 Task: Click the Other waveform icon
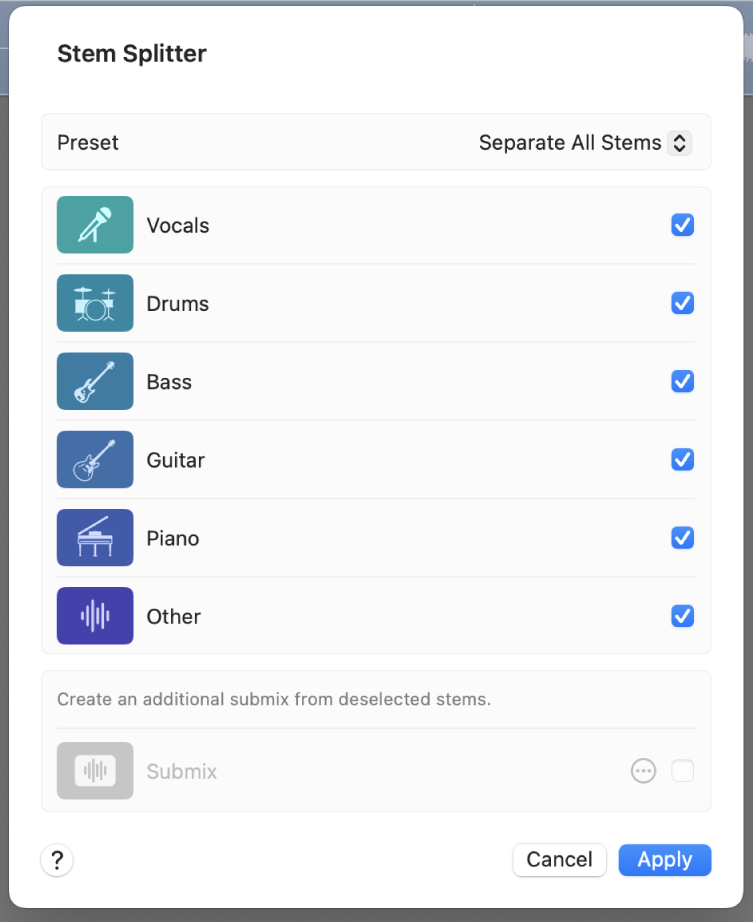click(95, 616)
